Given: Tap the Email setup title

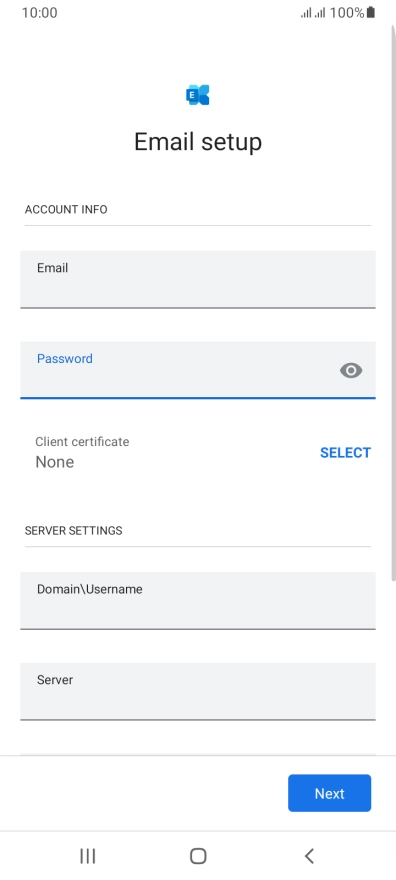Looking at the screenshot, I should click(198, 142).
